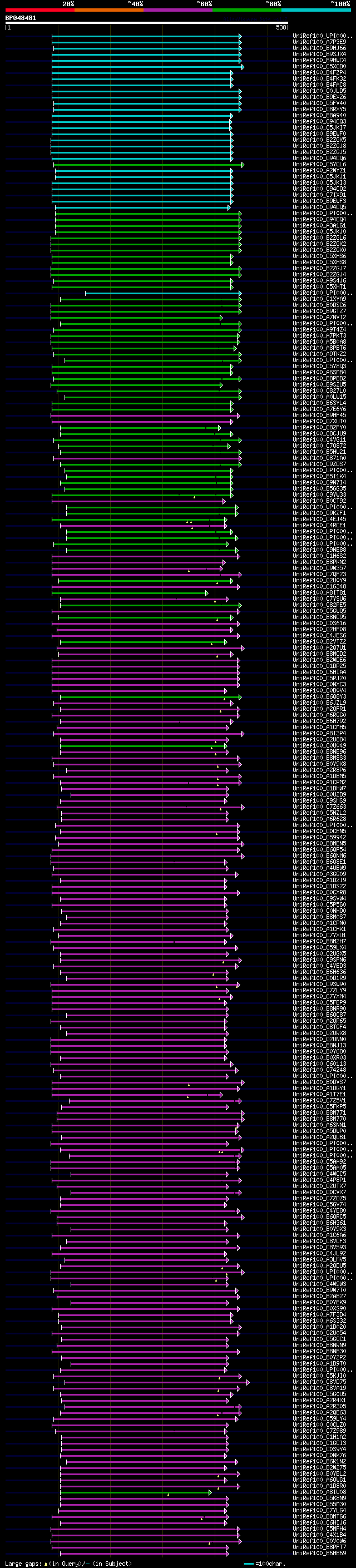The width and height of the screenshot is (356, 1568).
Task: Select hit label UniRef100_A2Q7U1
Action: [319, 648]
